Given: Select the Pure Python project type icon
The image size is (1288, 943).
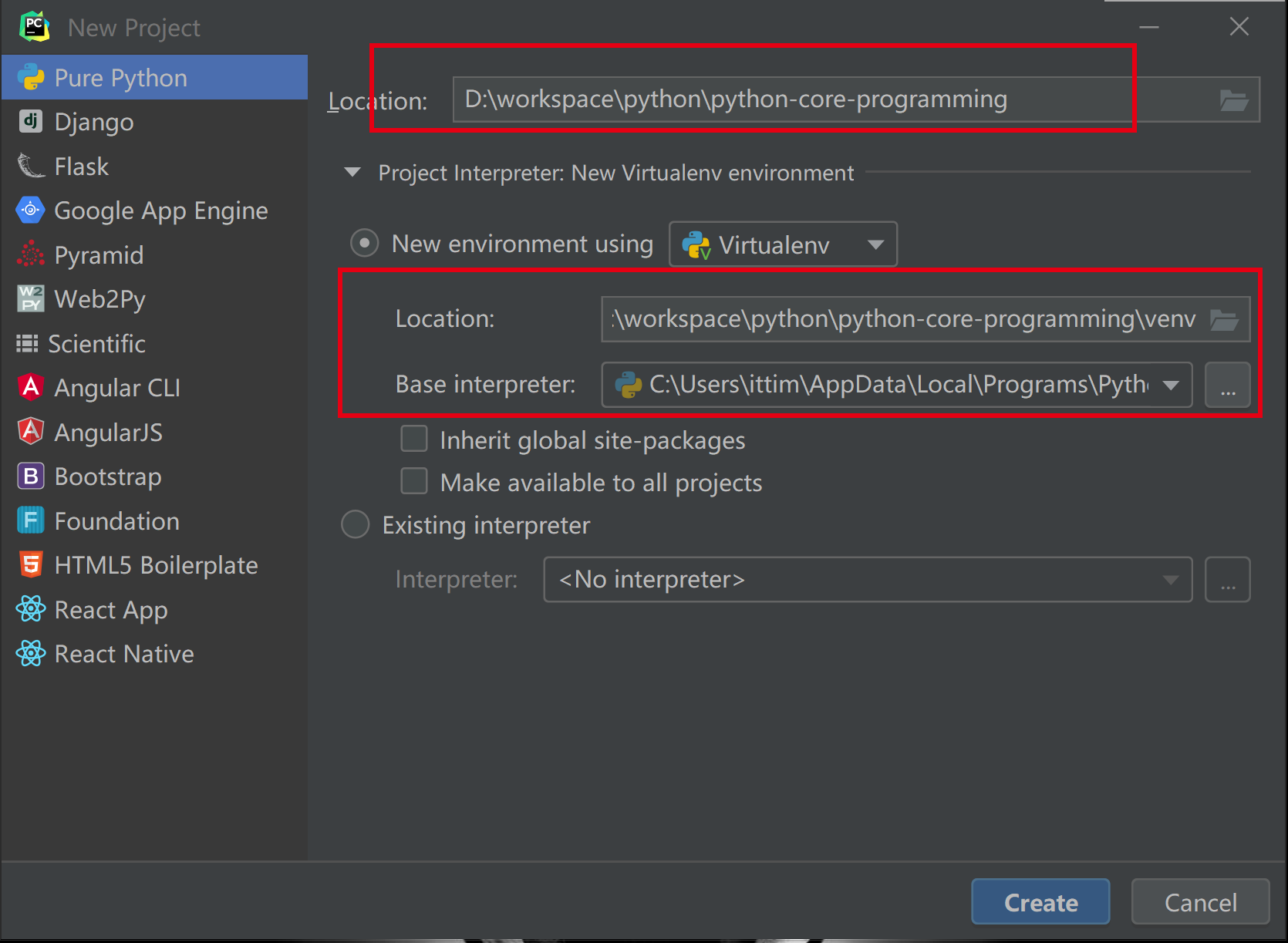Looking at the screenshot, I should pyautogui.click(x=31, y=77).
